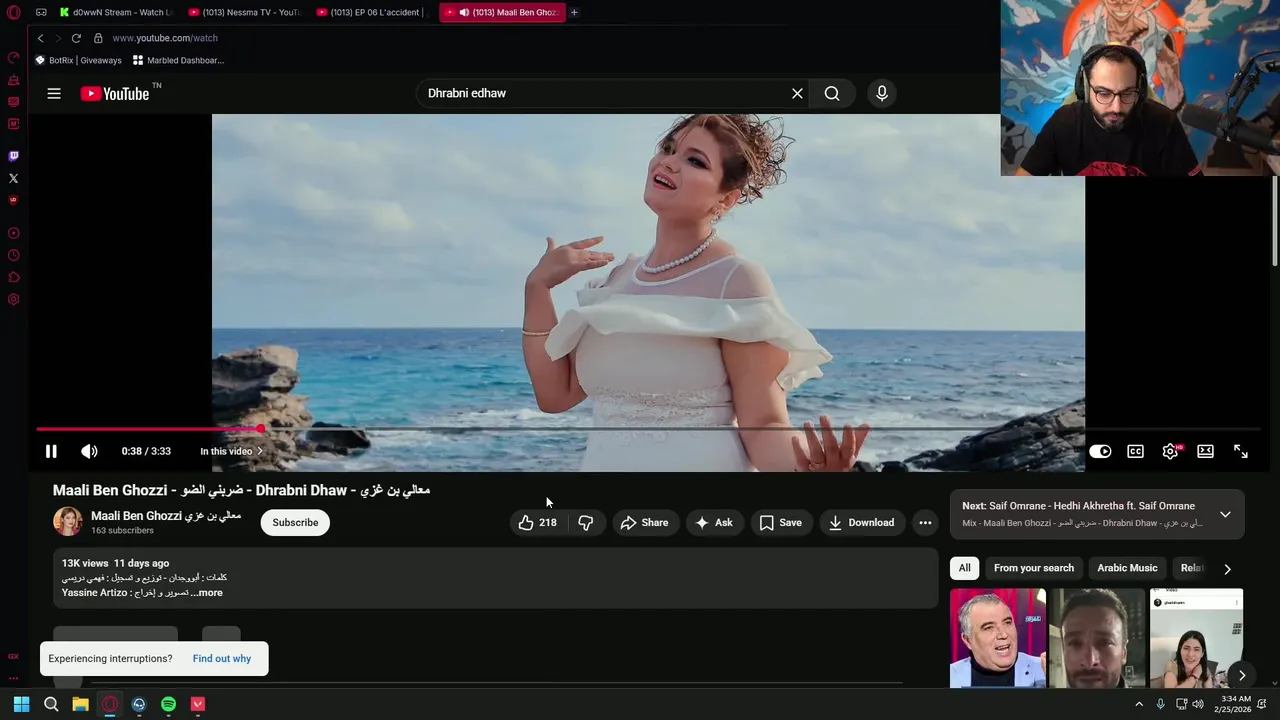Expand the Next up mix panel
Image resolution: width=1280 pixels, height=720 pixels.
pos(1225,514)
